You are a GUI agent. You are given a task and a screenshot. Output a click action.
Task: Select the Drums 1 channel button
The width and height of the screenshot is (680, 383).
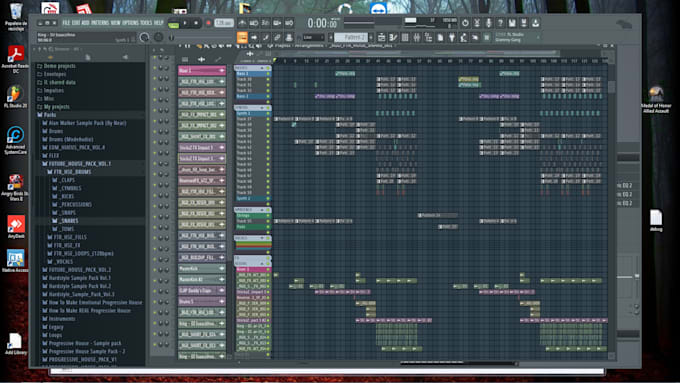tap(202, 301)
